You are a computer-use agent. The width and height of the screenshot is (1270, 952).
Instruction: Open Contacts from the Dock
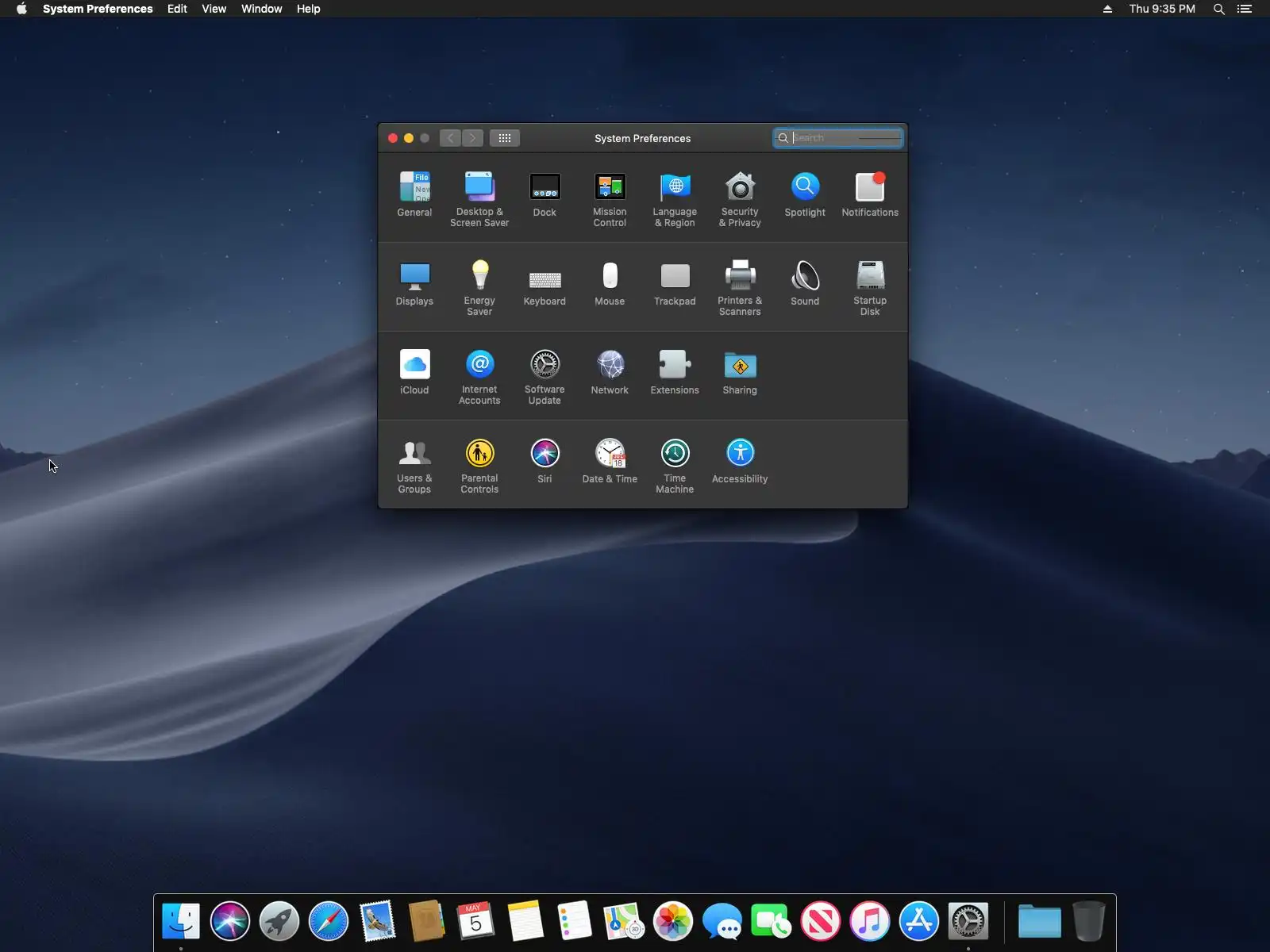(427, 921)
